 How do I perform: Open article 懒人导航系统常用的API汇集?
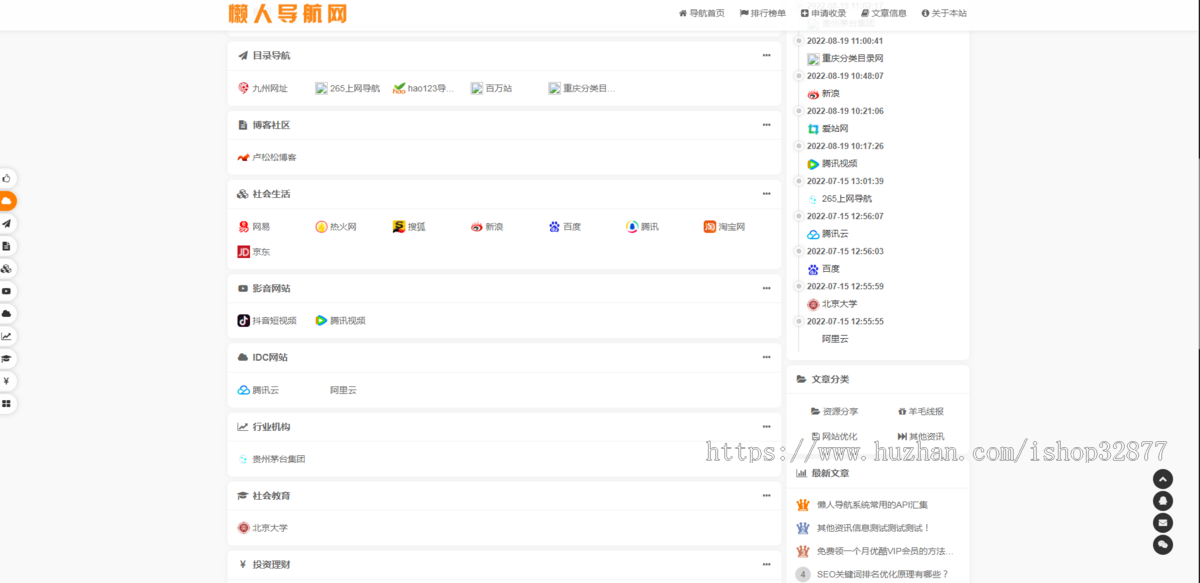click(872, 505)
